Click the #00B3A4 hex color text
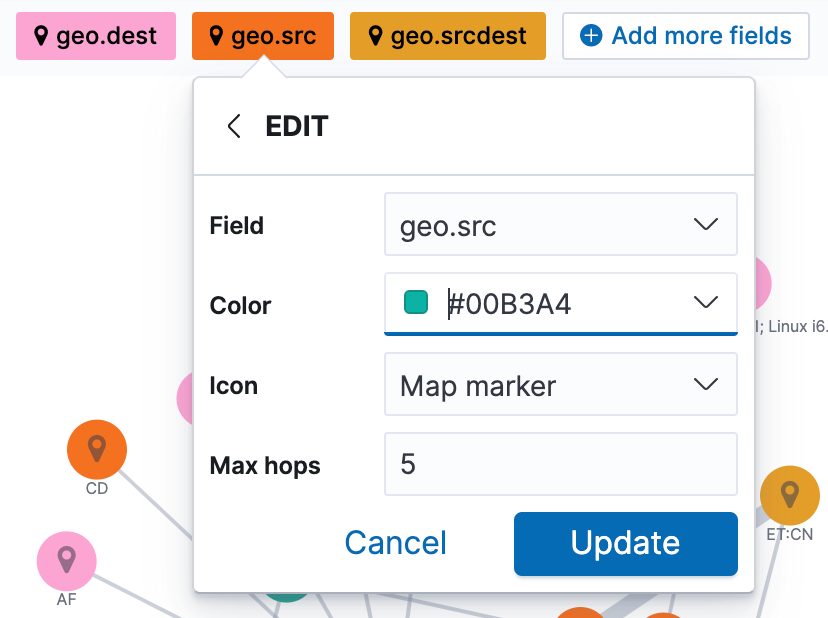Screen dimensions: 828x618 tap(510, 304)
